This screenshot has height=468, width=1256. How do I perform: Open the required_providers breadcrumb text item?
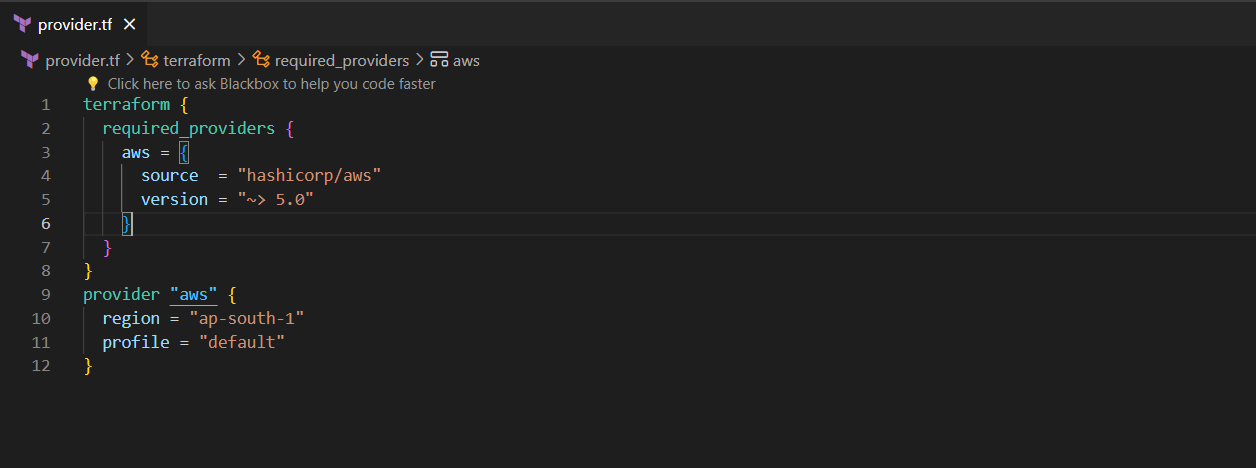(342, 60)
